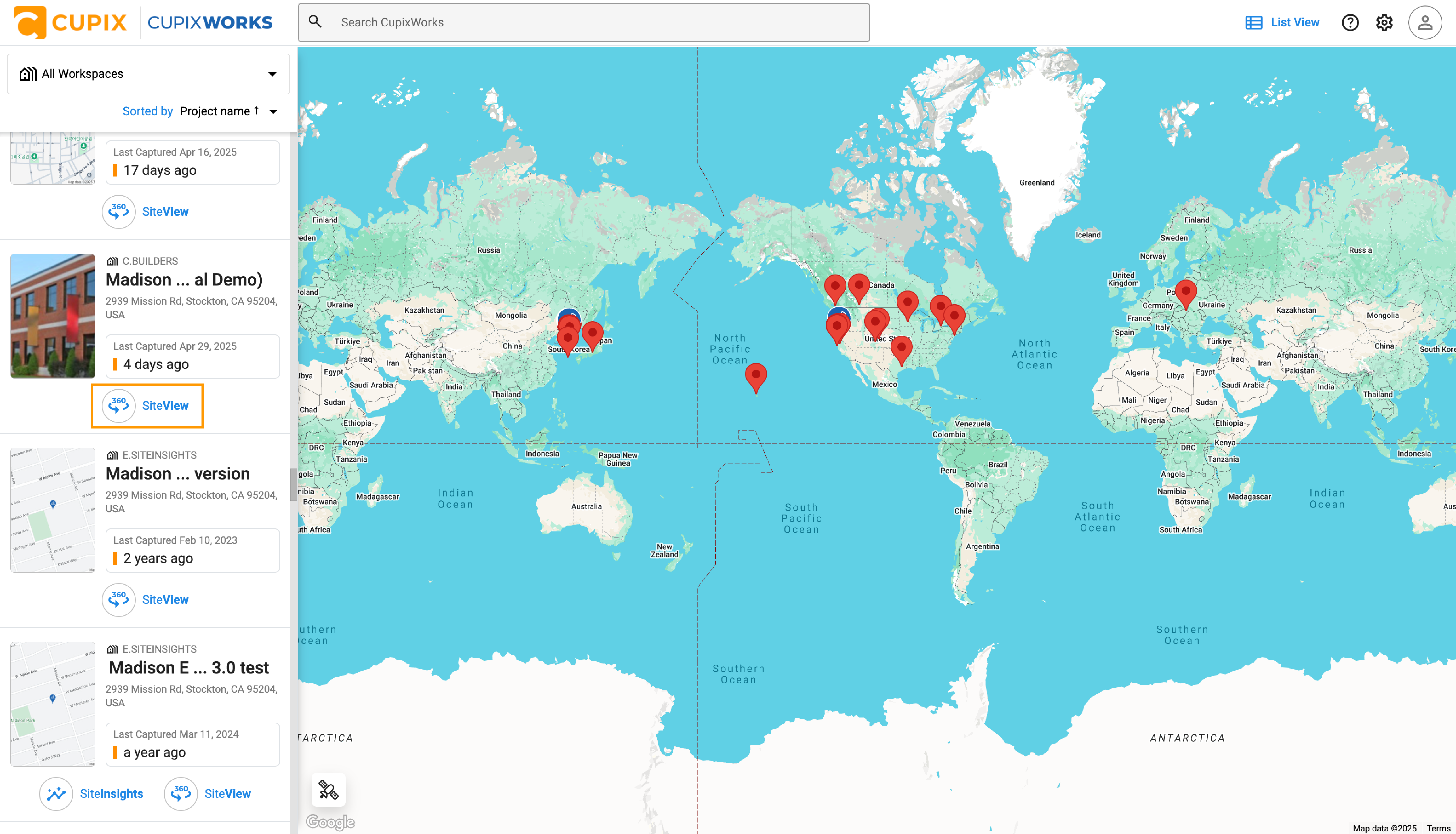This screenshot has height=834, width=1456.
Task: Click the 360 icon under the 17 days ago card
Action: [119, 212]
